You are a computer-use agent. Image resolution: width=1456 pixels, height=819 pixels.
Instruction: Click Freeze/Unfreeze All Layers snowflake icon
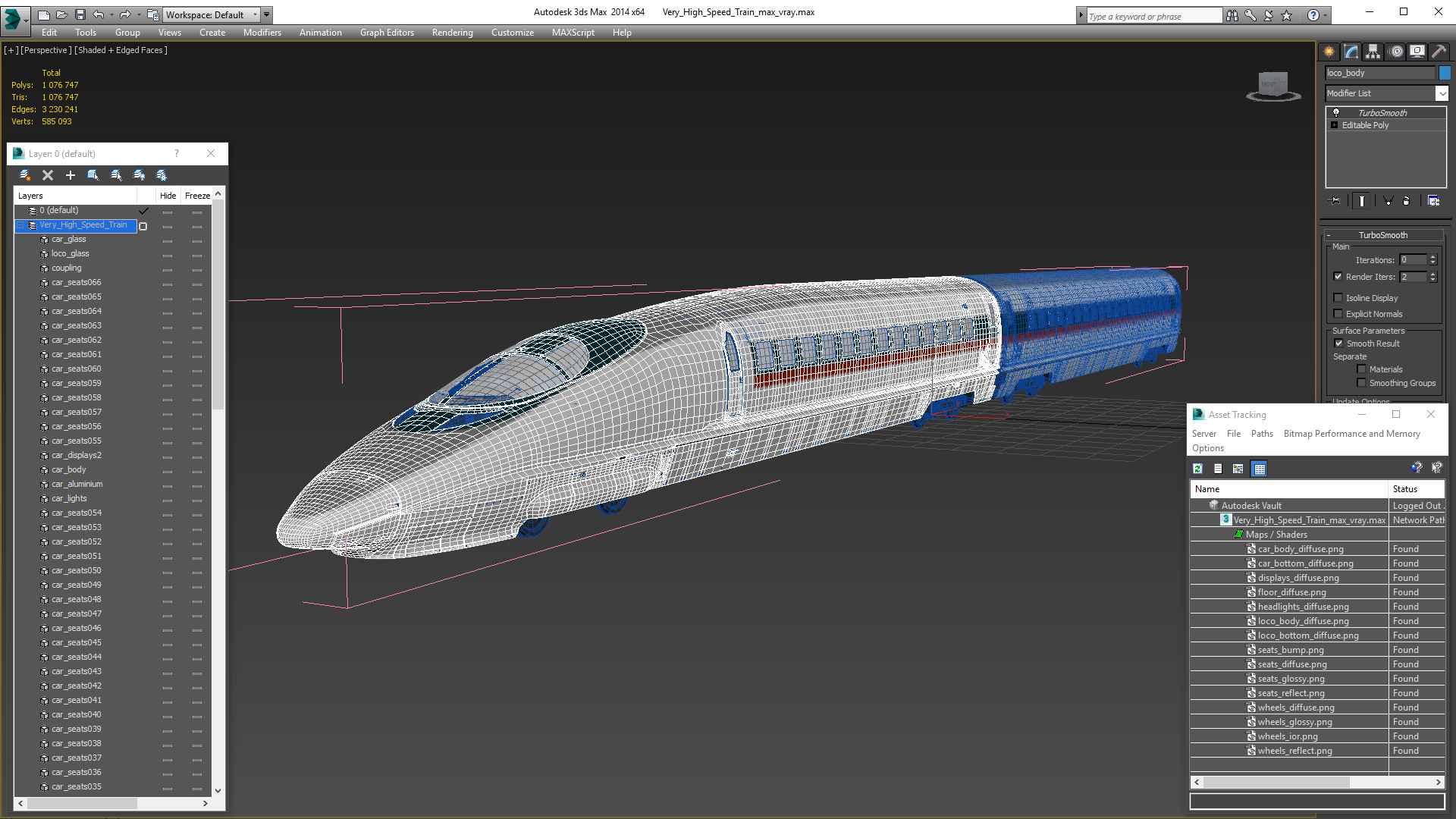(x=162, y=175)
